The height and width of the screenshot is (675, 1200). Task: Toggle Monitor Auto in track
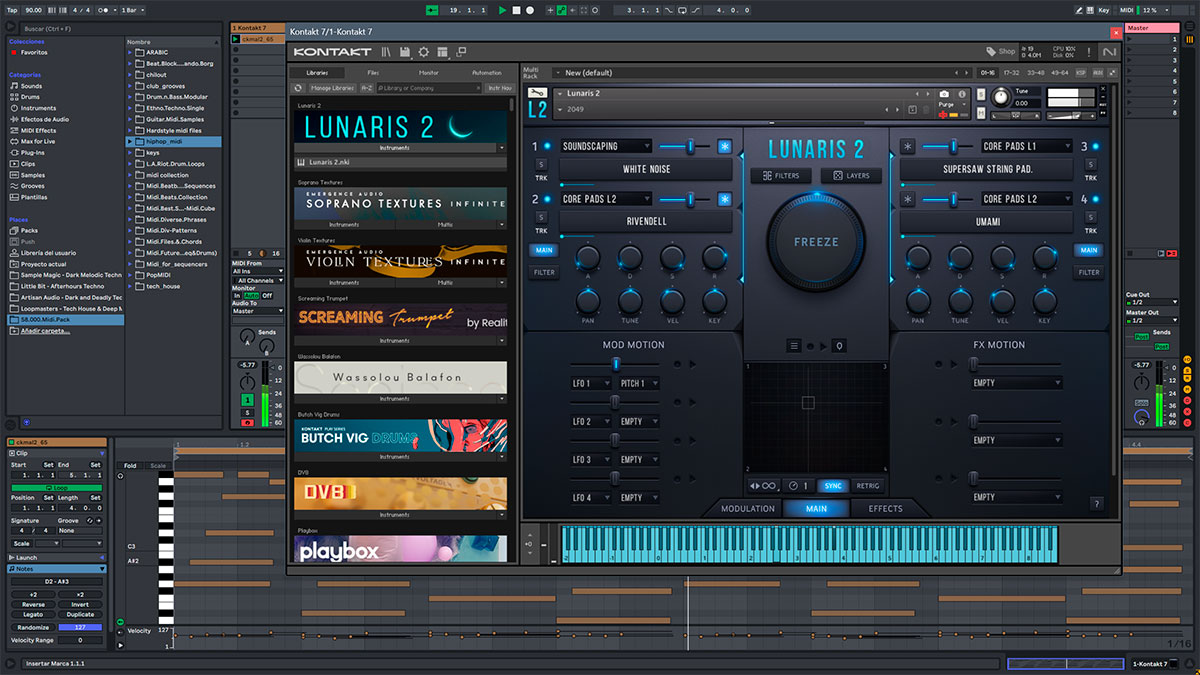251,296
